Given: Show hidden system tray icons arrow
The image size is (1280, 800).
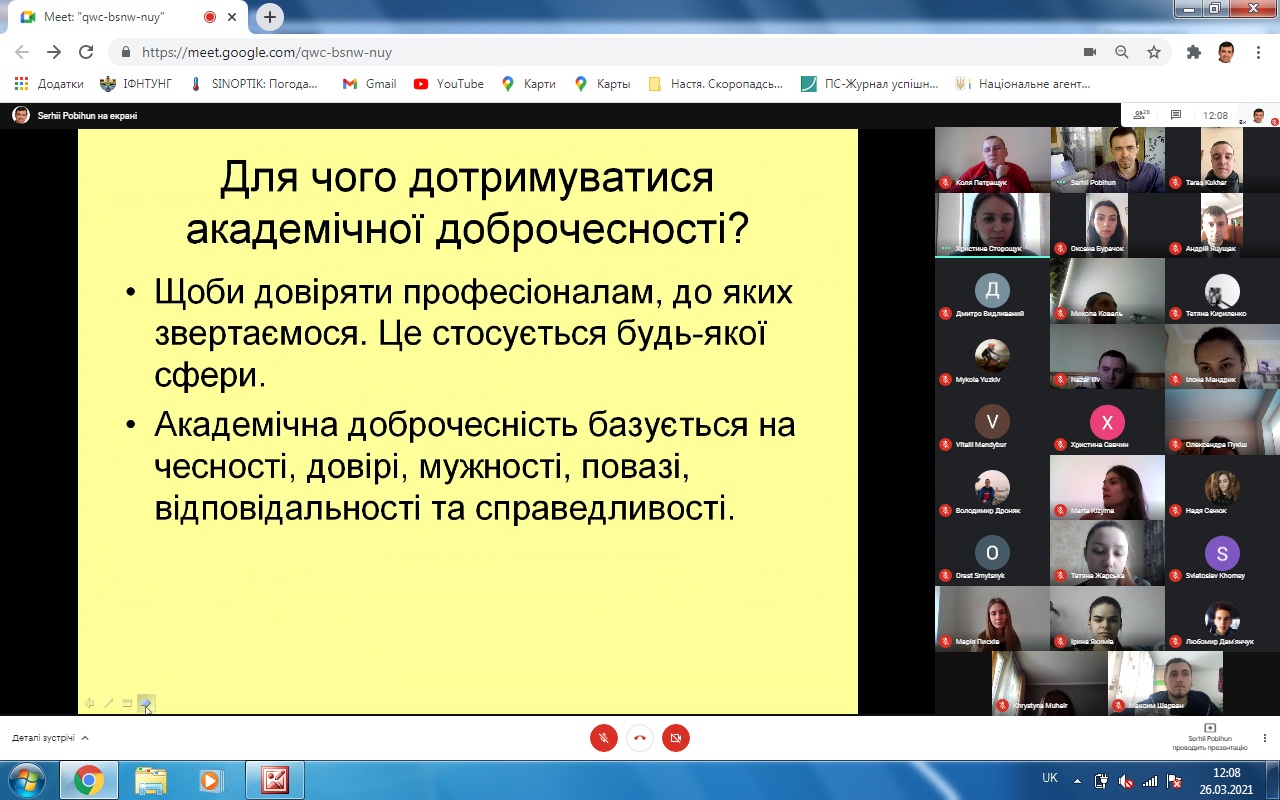Looking at the screenshot, I should click(1077, 780).
